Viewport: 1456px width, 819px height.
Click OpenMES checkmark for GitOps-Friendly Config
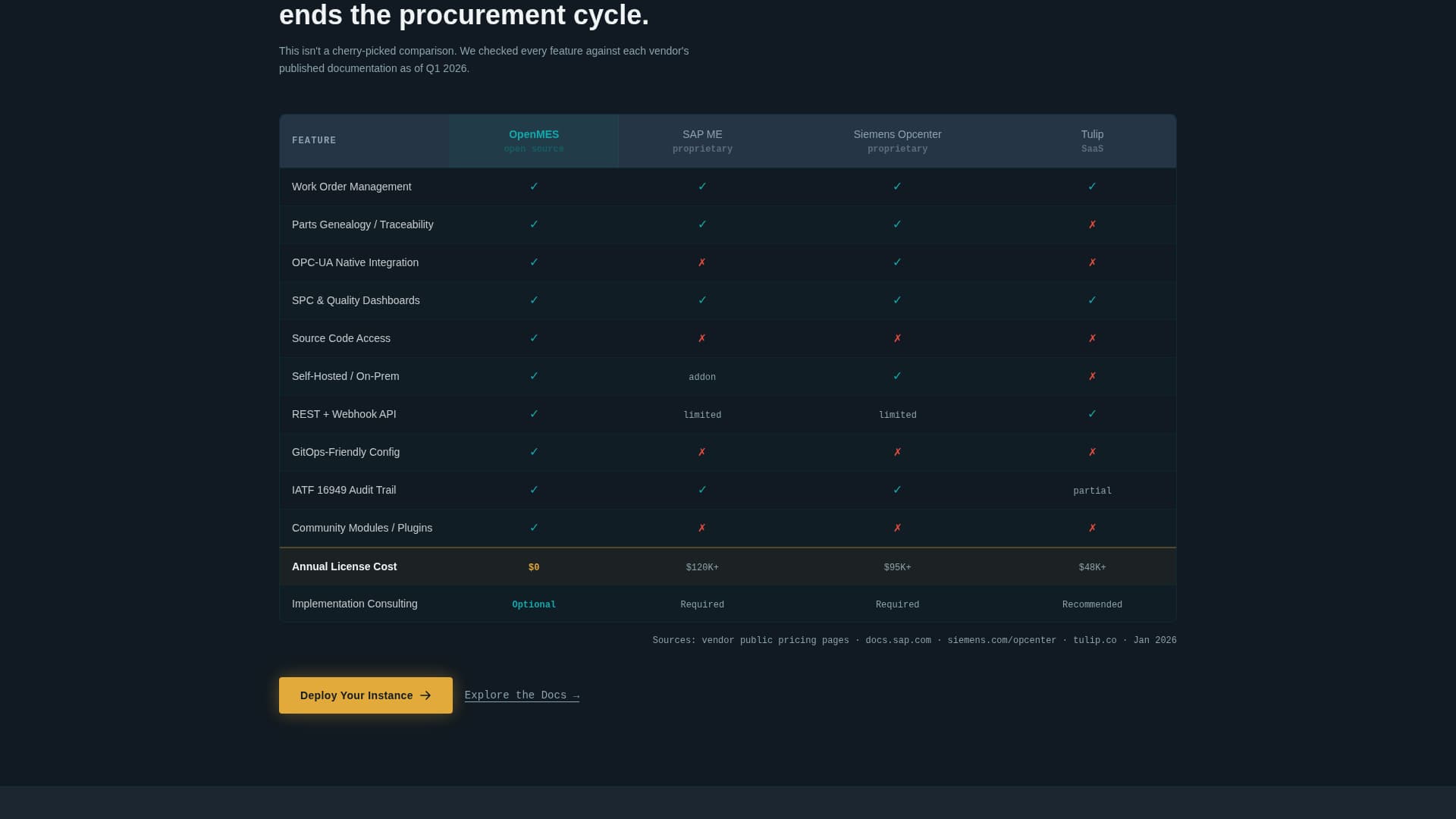click(534, 452)
